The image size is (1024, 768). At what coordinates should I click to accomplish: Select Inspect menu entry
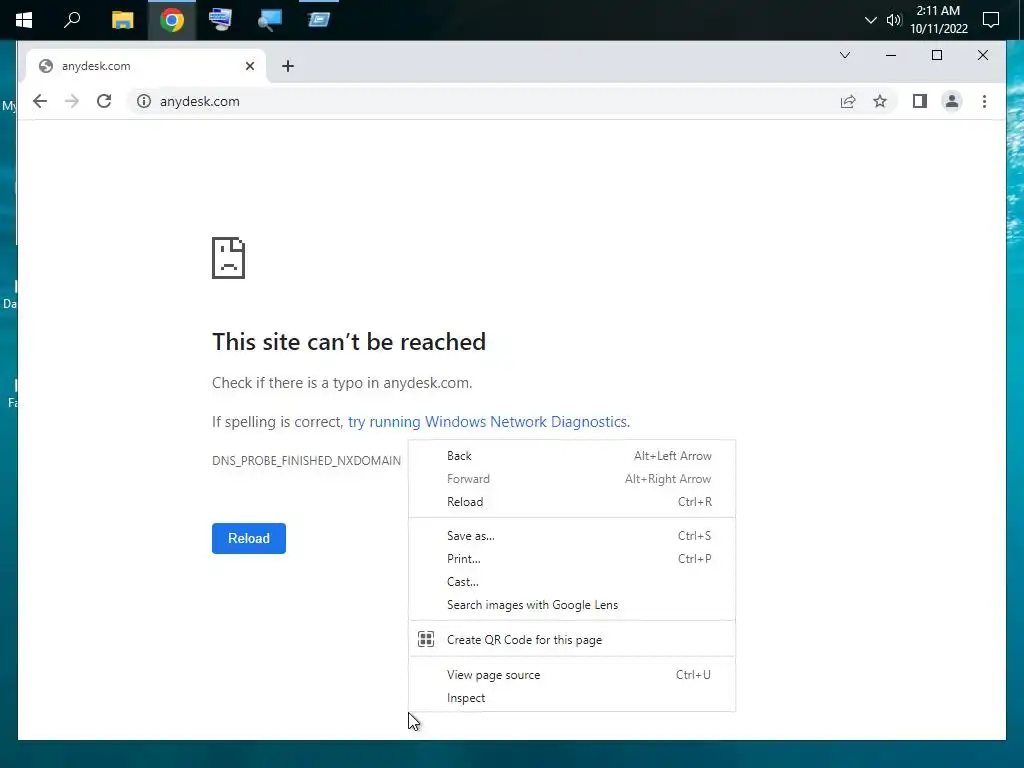[x=571, y=697]
